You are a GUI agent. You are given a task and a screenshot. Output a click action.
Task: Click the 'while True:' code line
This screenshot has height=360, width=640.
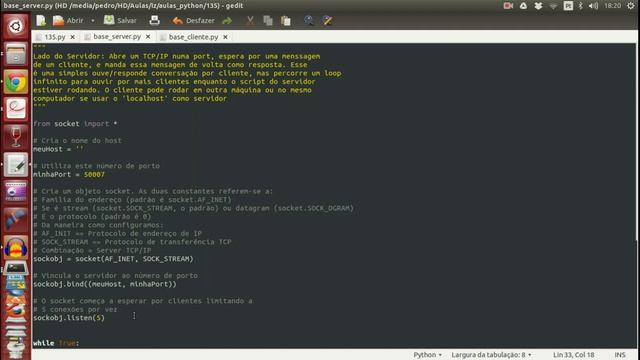(x=56, y=343)
